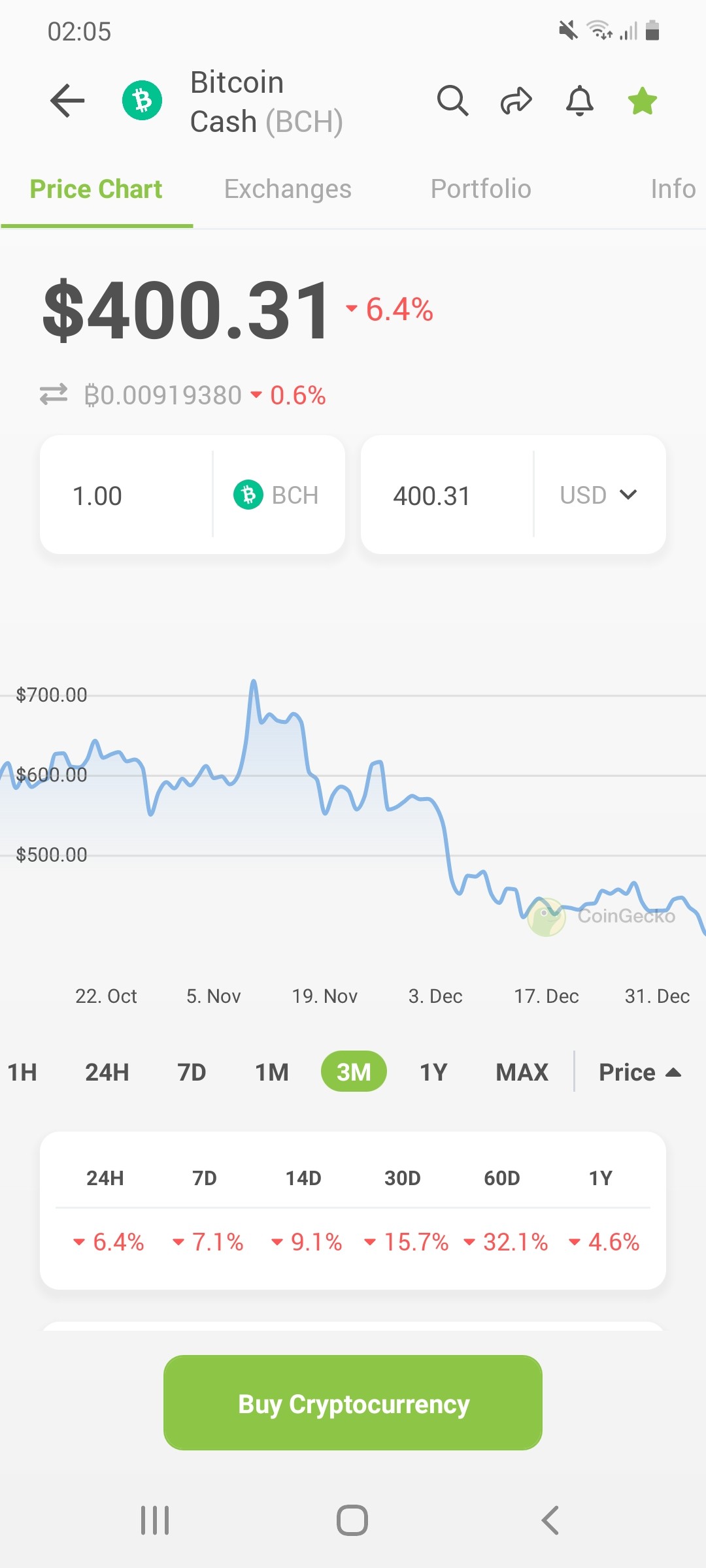Select the 1Y chart range

coord(433,1071)
